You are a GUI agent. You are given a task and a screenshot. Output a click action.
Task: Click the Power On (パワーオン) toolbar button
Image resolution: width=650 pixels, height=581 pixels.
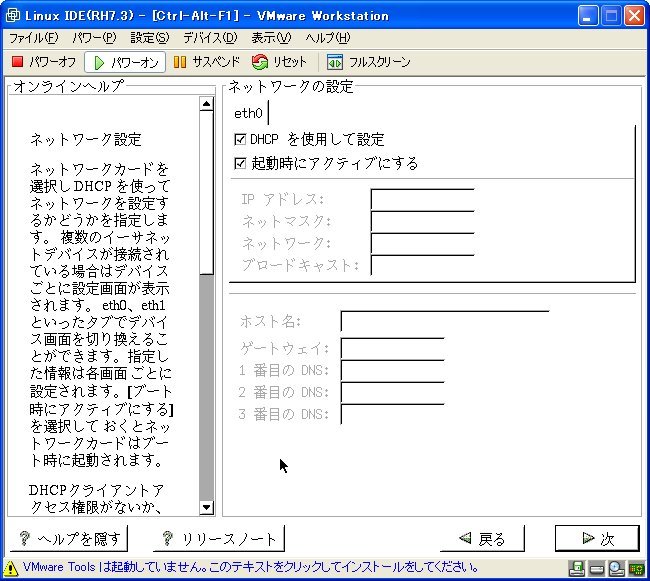(x=125, y=63)
